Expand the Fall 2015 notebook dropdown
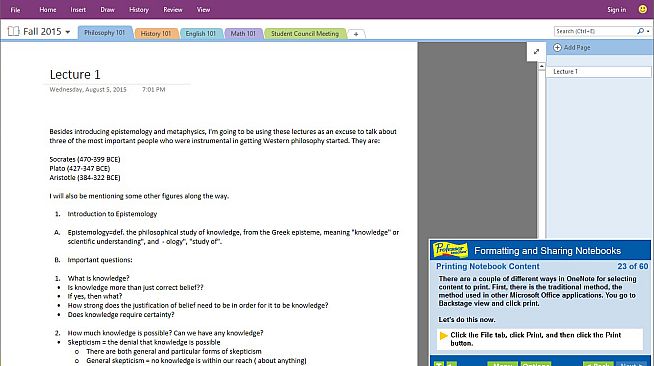Screen dimensions: 654x366 point(68,32)
